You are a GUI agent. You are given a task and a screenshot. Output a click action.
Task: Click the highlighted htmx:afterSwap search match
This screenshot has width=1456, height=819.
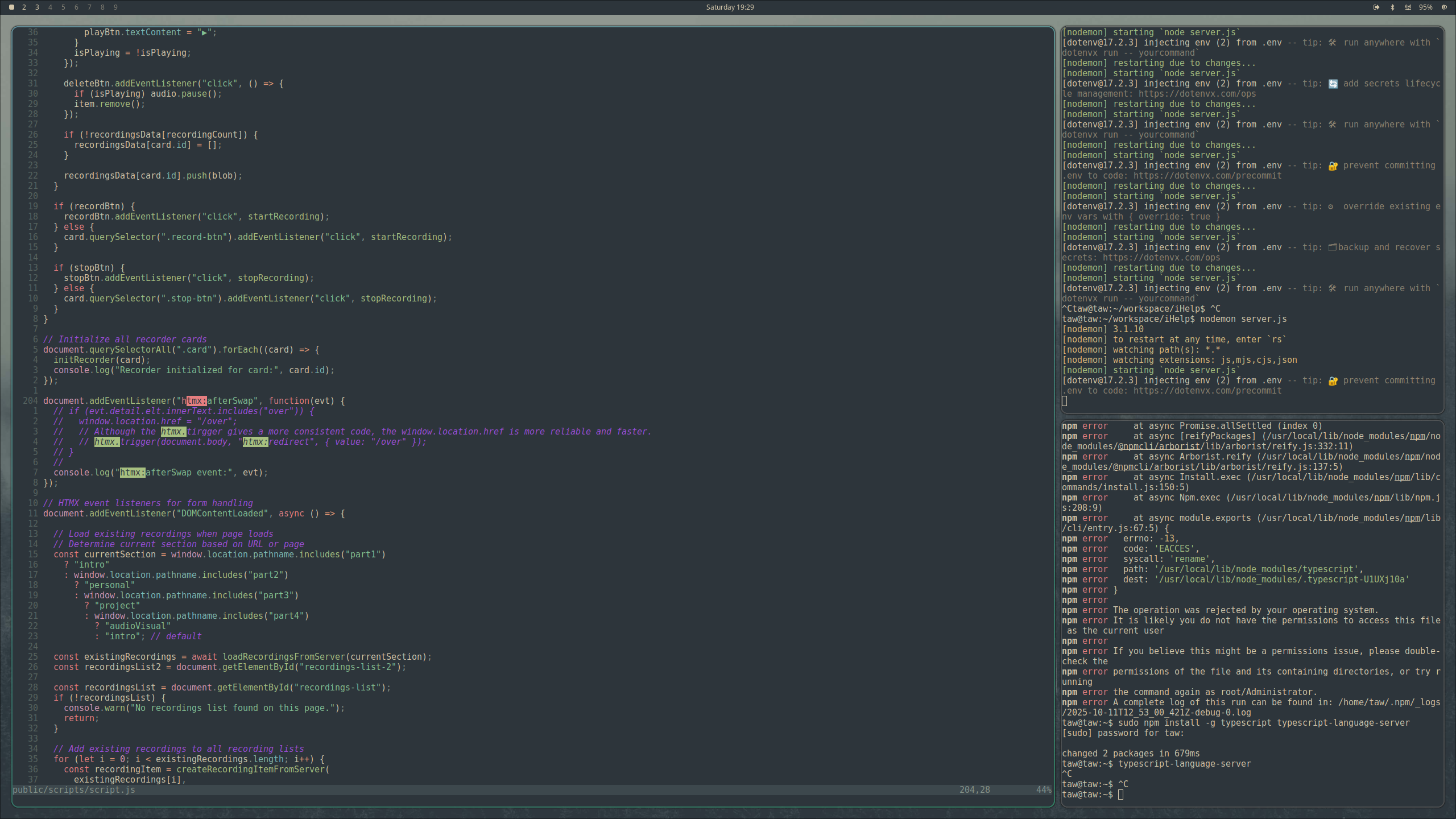197,400
